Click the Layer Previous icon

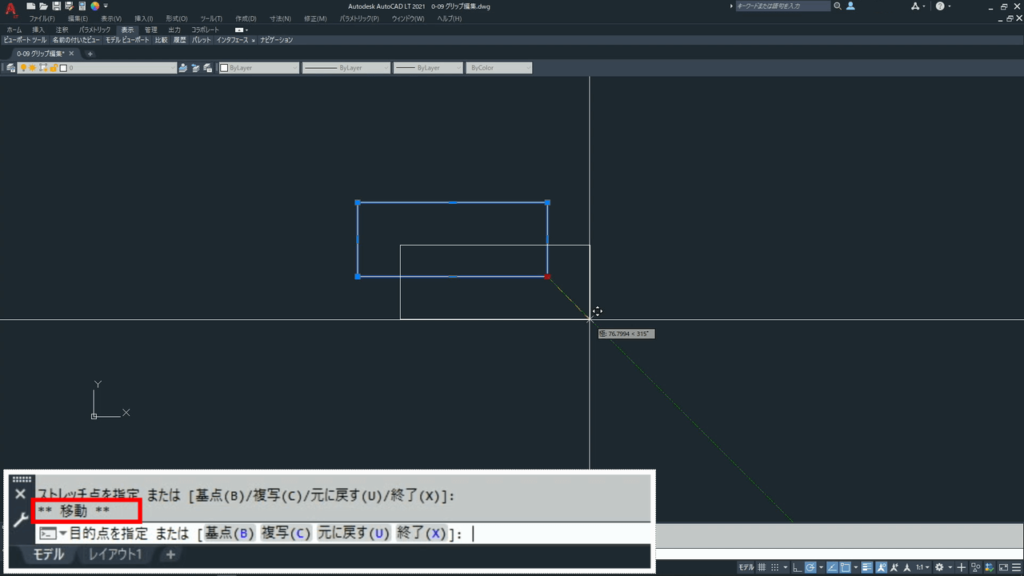coord(195,68)
